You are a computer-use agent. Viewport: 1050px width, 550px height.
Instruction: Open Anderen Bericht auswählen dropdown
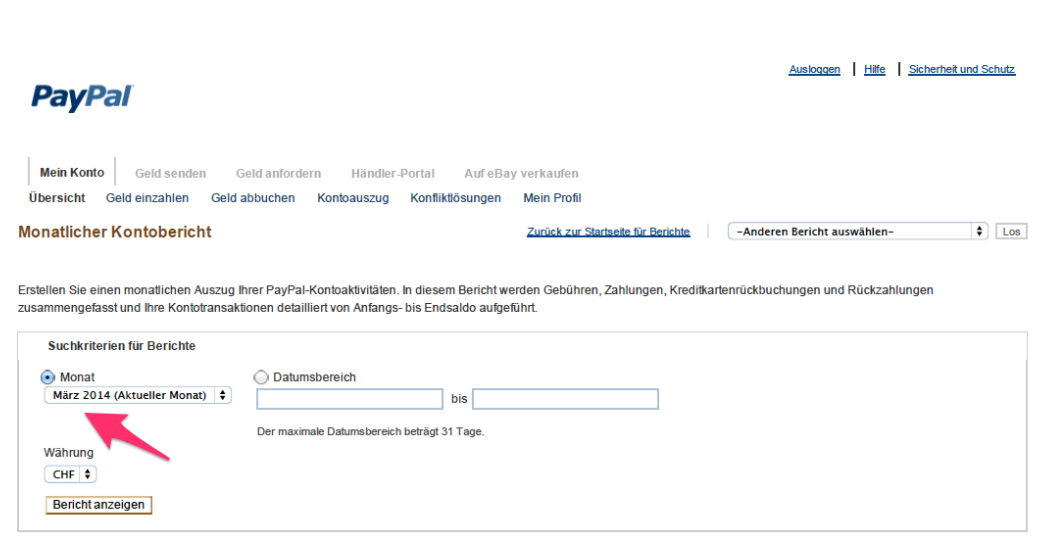click(x=858, y=231)
